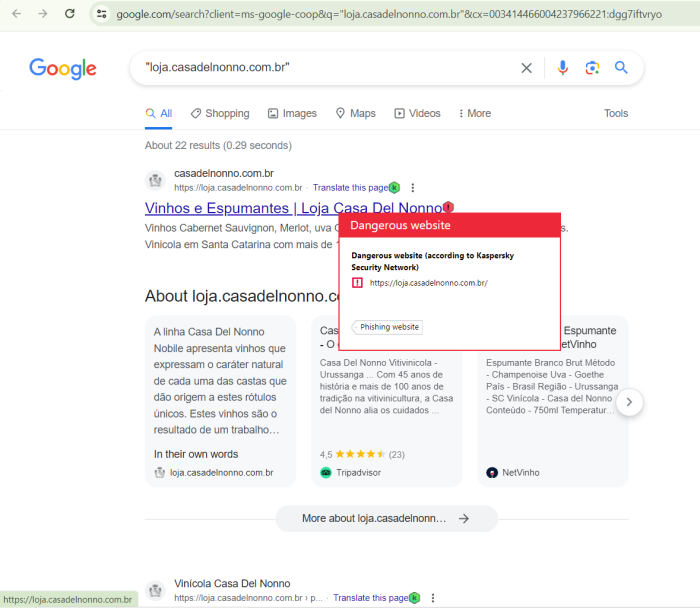Click the NetVinho source icon

(x=492, y=473)
